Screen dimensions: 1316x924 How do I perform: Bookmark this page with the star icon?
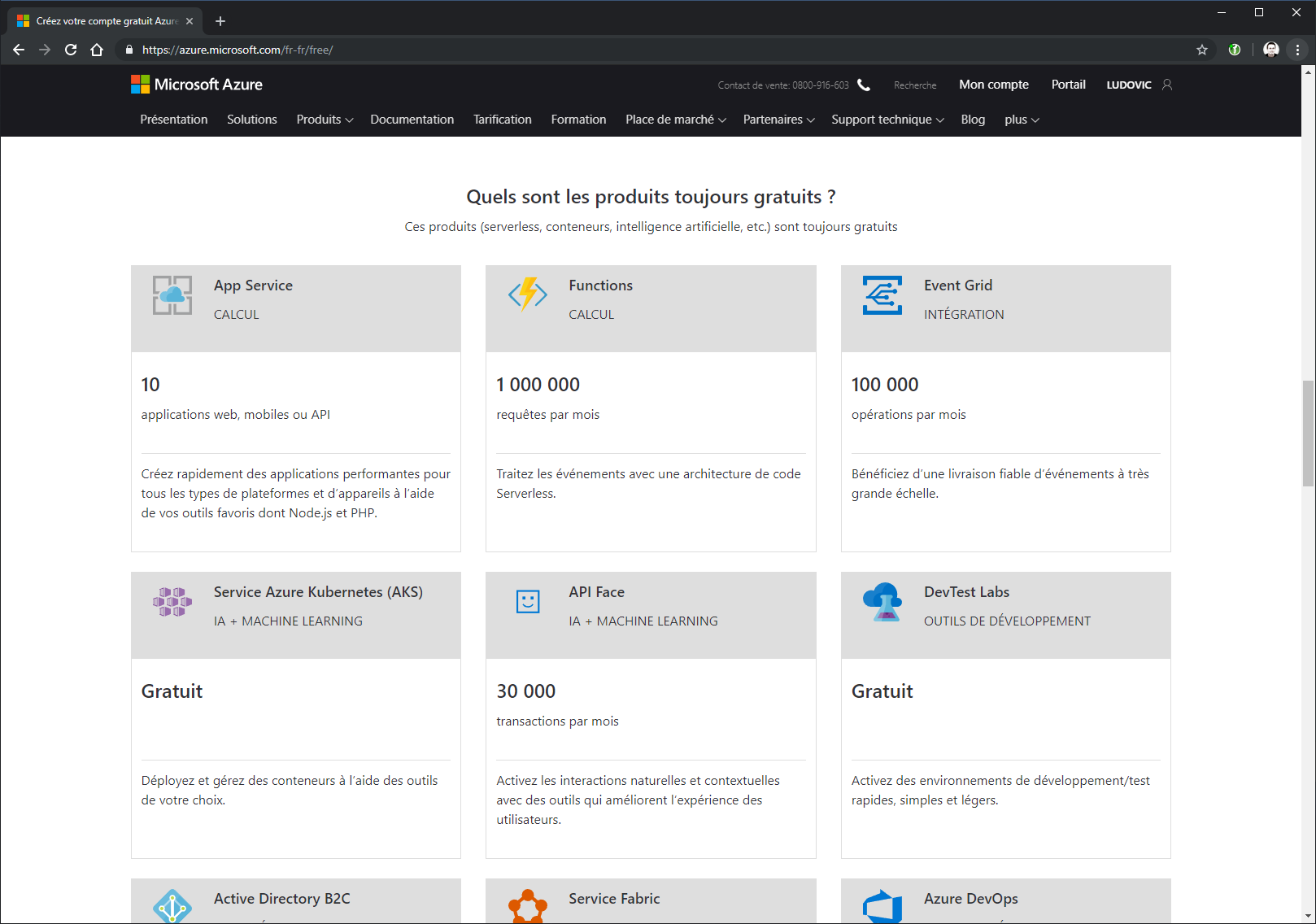1202,50
